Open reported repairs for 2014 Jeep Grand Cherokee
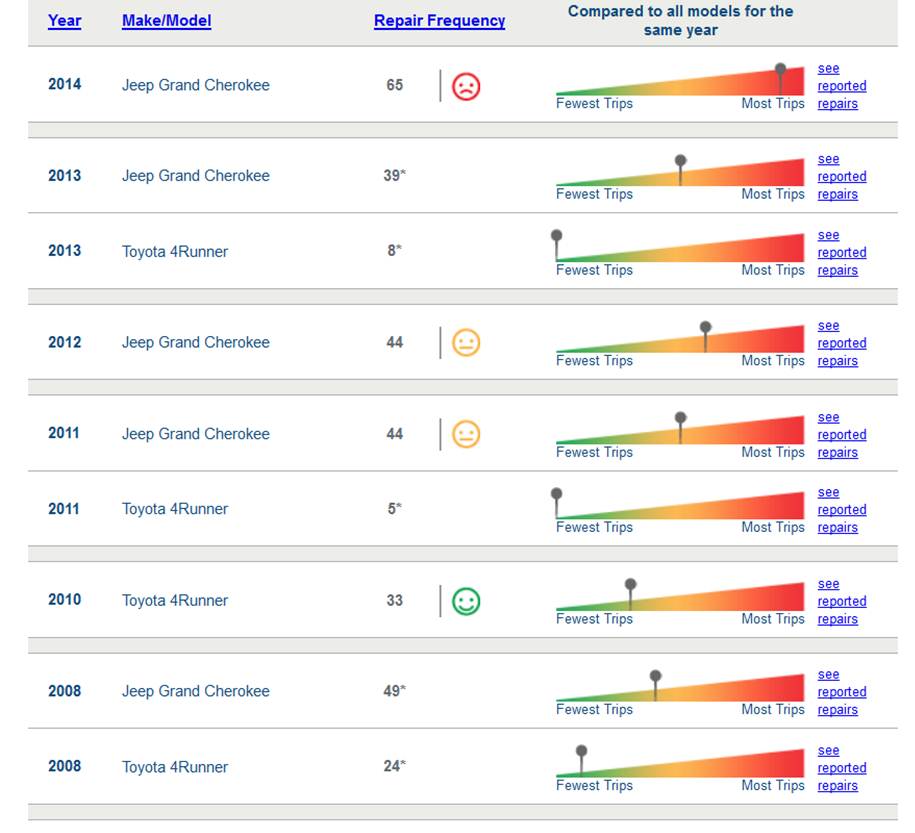Viewport: 915px width, 833px height. (841, 86)
